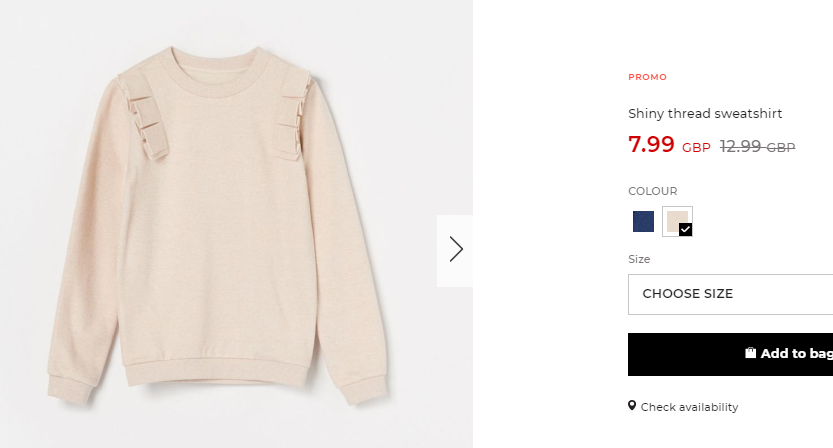Click the COLOUR section heading
This screenshot has width=833, height=448.
coord(652,191)
